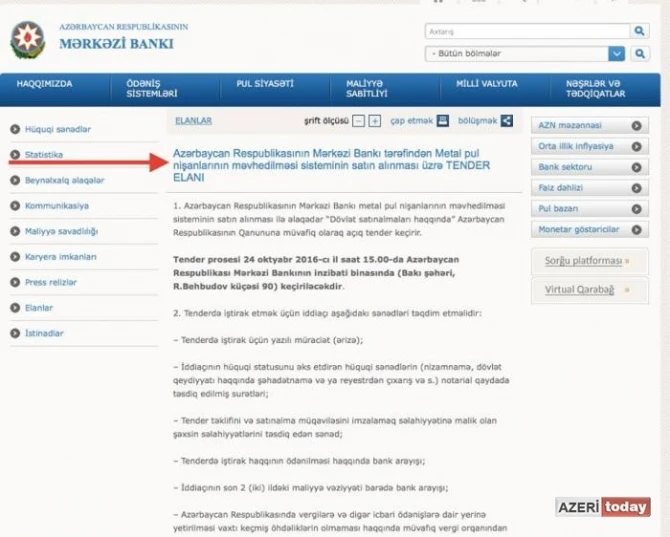Viewport: 670px width, 537px height.
Task: Click arrow icon on Faiz dəhlizi
Action: coord(636,188)
